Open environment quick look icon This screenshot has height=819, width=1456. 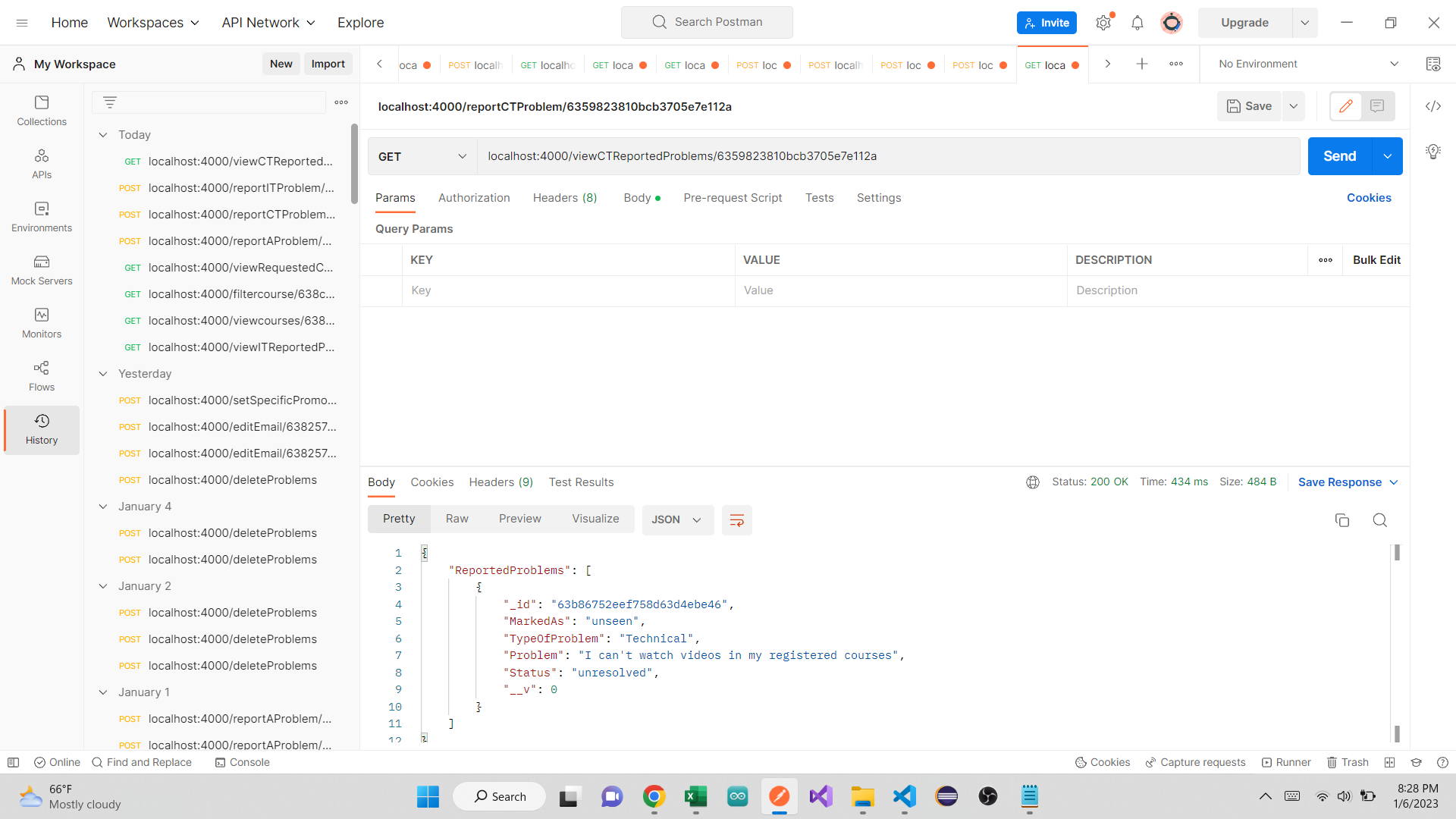click(1432, 64)
